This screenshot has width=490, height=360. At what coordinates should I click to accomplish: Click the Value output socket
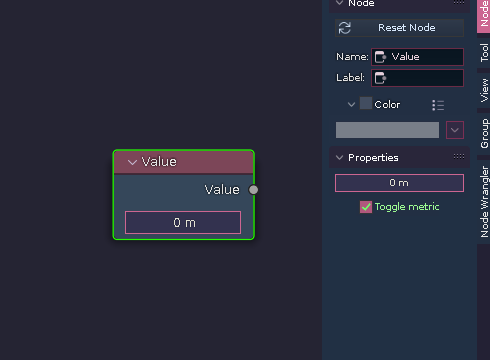(253, 190)
